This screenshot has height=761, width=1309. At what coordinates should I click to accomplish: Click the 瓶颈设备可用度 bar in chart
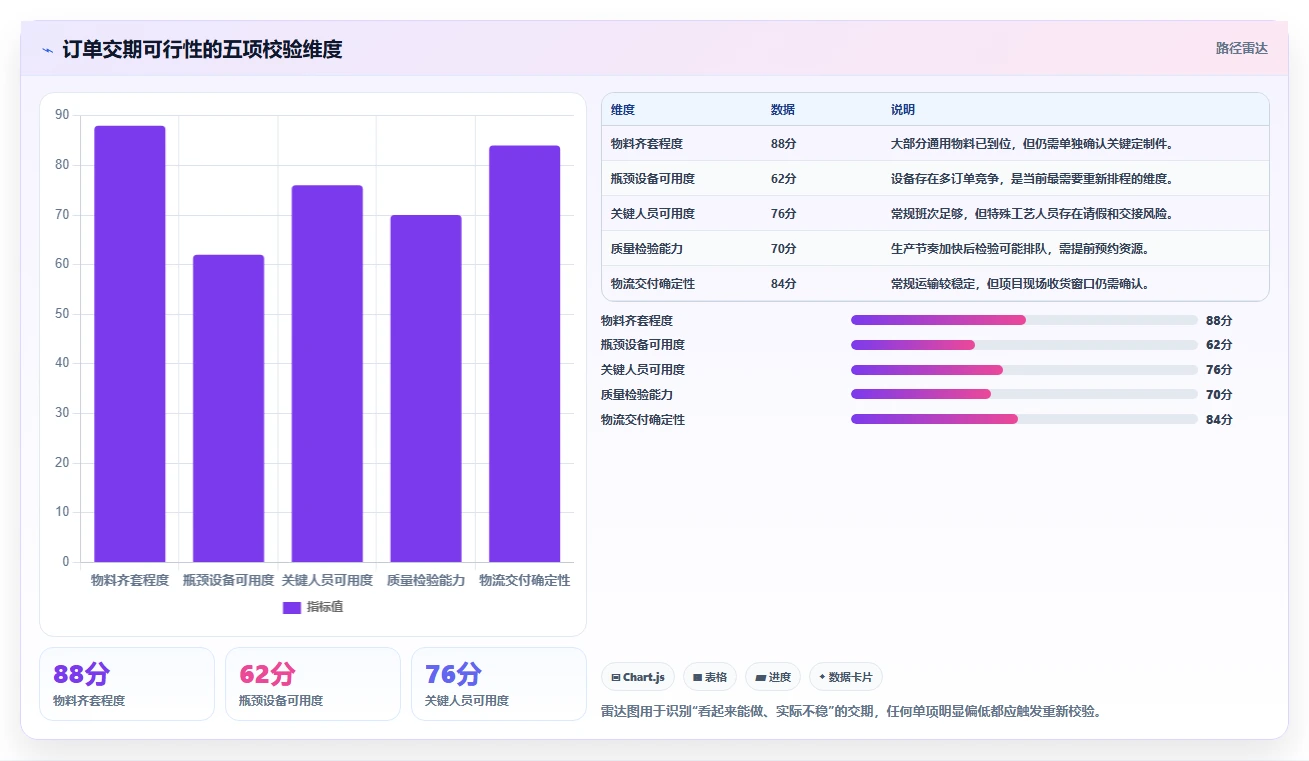click(x=228, y=408)
